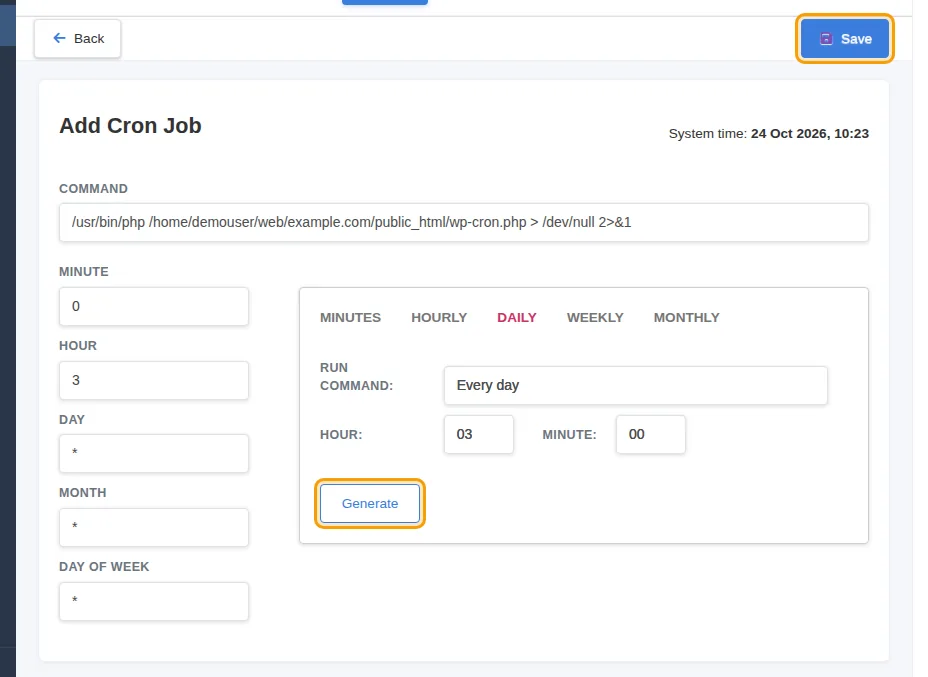Click the left arrow icon in Back
Image resolution: width=928 pixels, height=677 pixels.
pyautogui.click(x=59, y=38)
